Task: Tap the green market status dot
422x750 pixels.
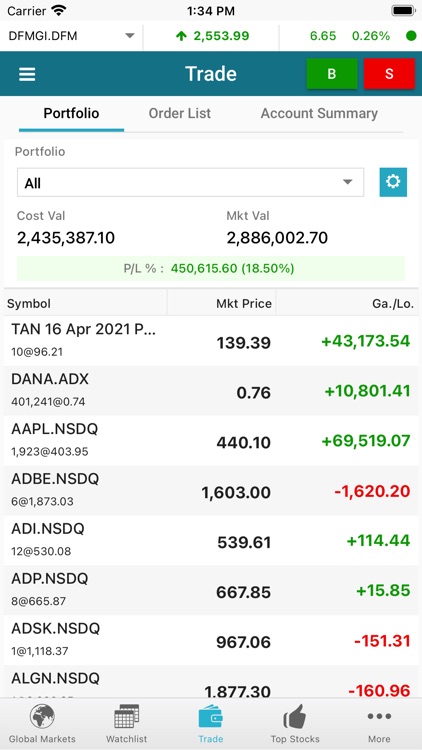Action: 411,36
